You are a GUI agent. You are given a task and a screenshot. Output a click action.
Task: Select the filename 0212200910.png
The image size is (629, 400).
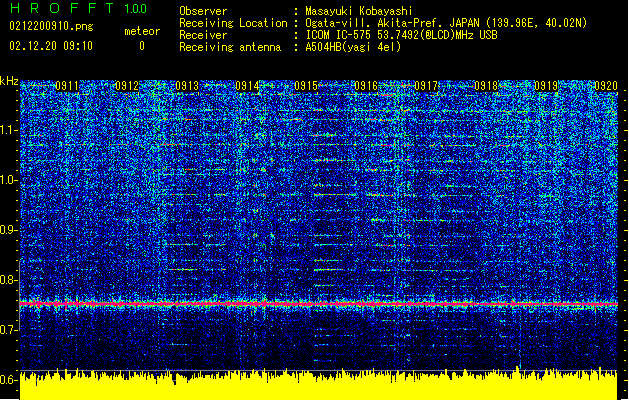51,26
